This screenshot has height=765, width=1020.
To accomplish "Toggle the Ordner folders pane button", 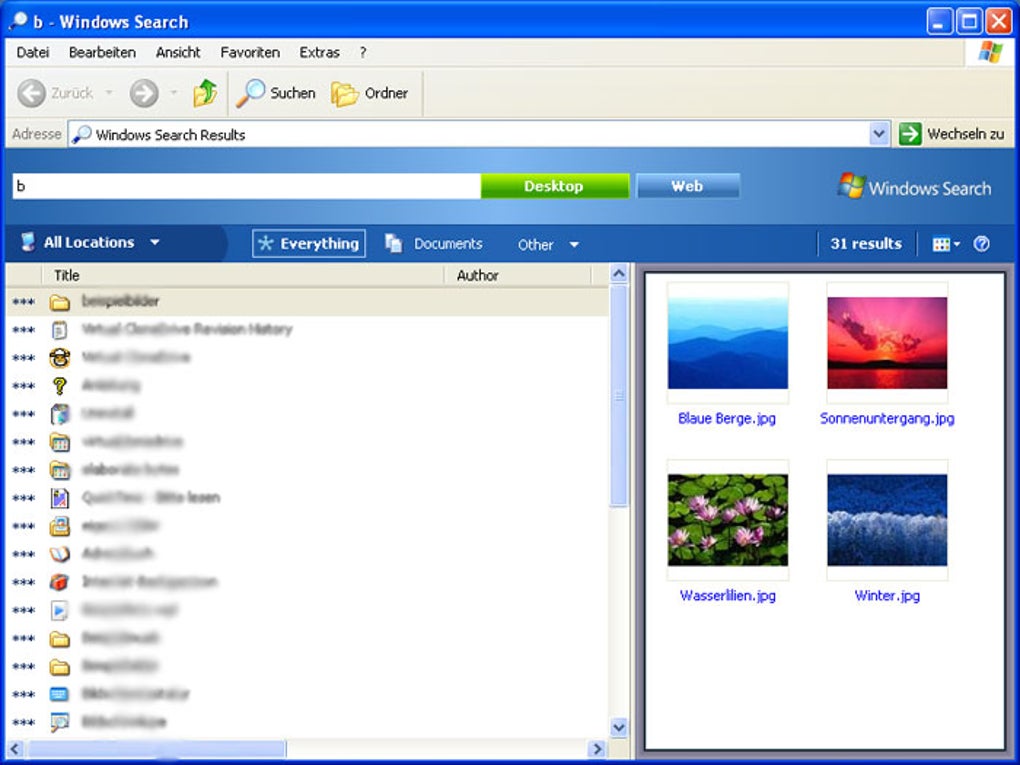I will click(369, 94).
